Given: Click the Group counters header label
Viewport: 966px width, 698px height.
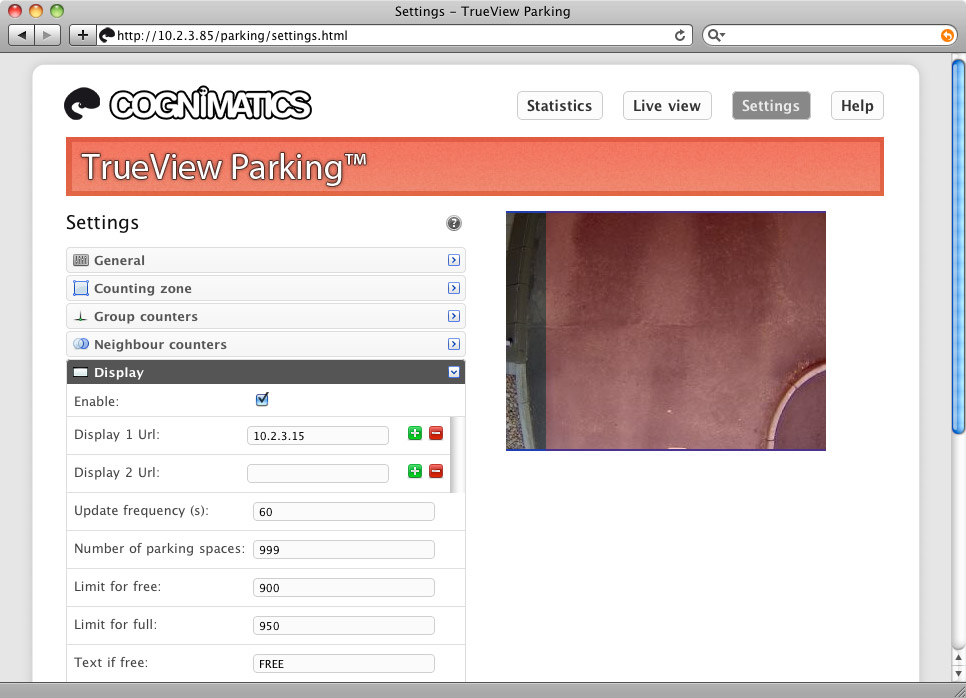Looking at the screenshot, I should pyautogui.click(x=146, y=317).
